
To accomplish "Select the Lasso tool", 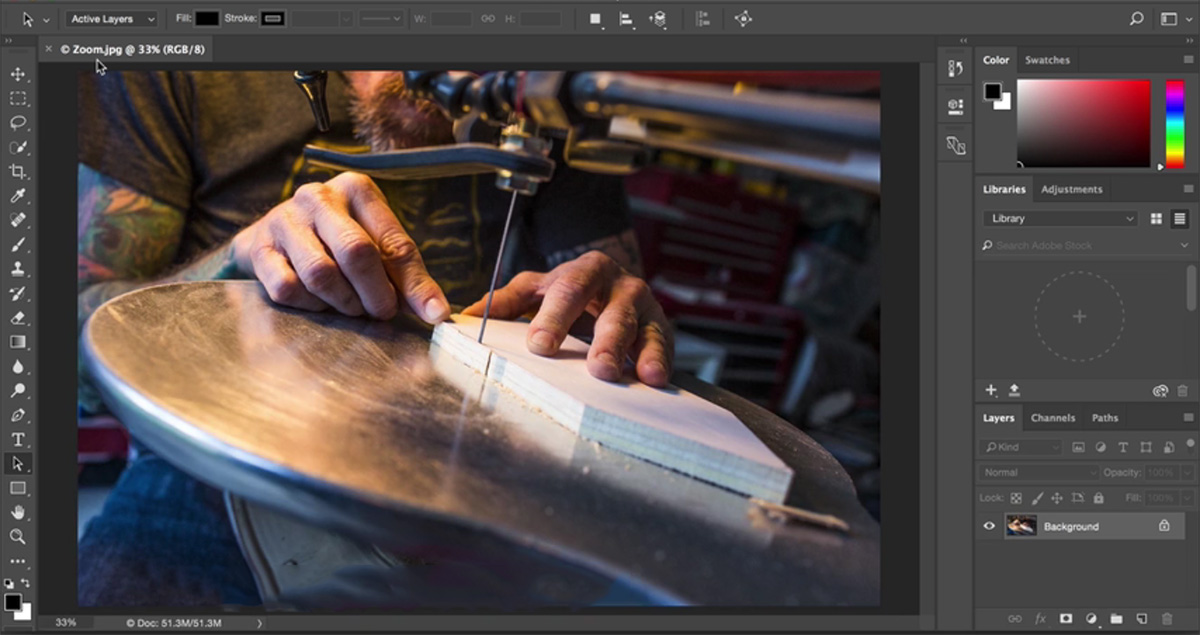I will [x=18, y=123].
